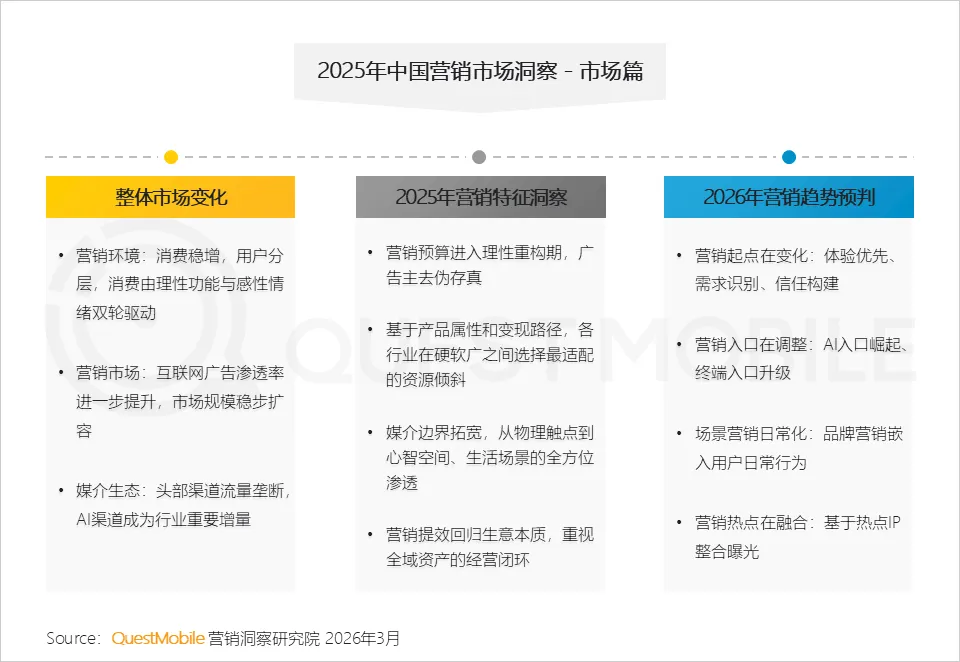Click the gray timeline dot

tap(479, 156)
